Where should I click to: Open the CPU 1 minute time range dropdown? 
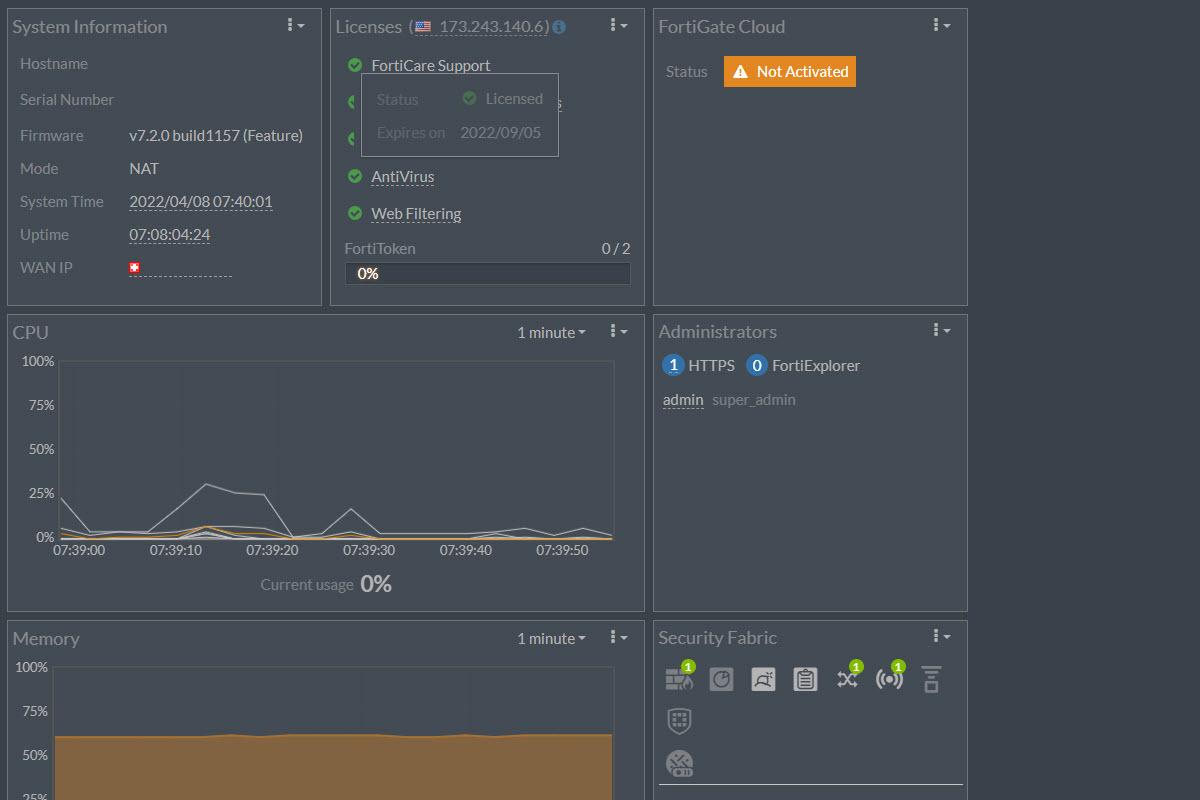pos(551,332)
